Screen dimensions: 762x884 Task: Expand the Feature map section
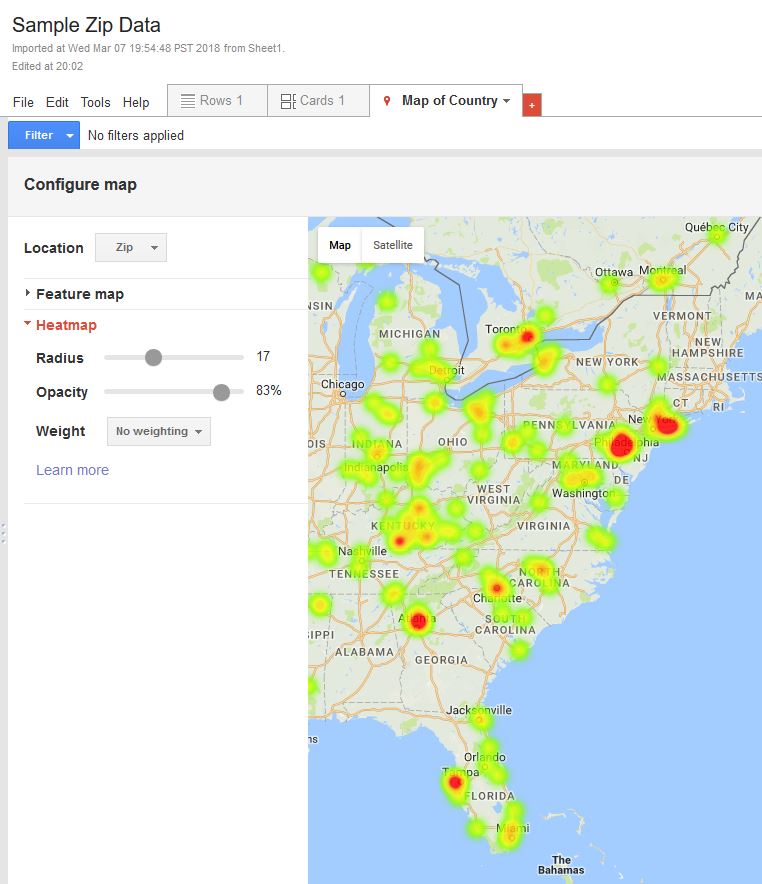point(79,294)
